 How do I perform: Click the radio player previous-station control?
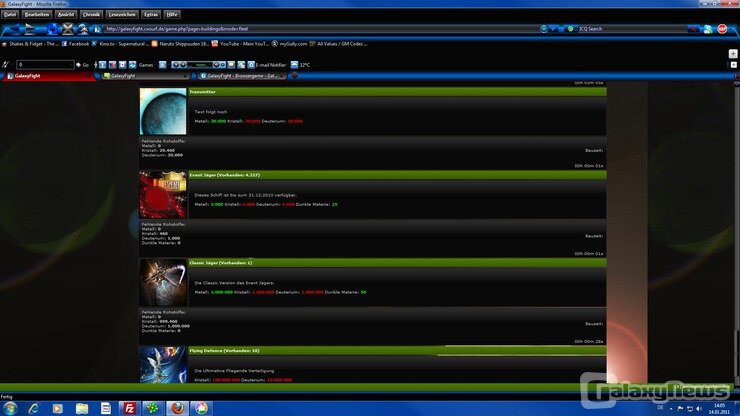coord(175,65)
